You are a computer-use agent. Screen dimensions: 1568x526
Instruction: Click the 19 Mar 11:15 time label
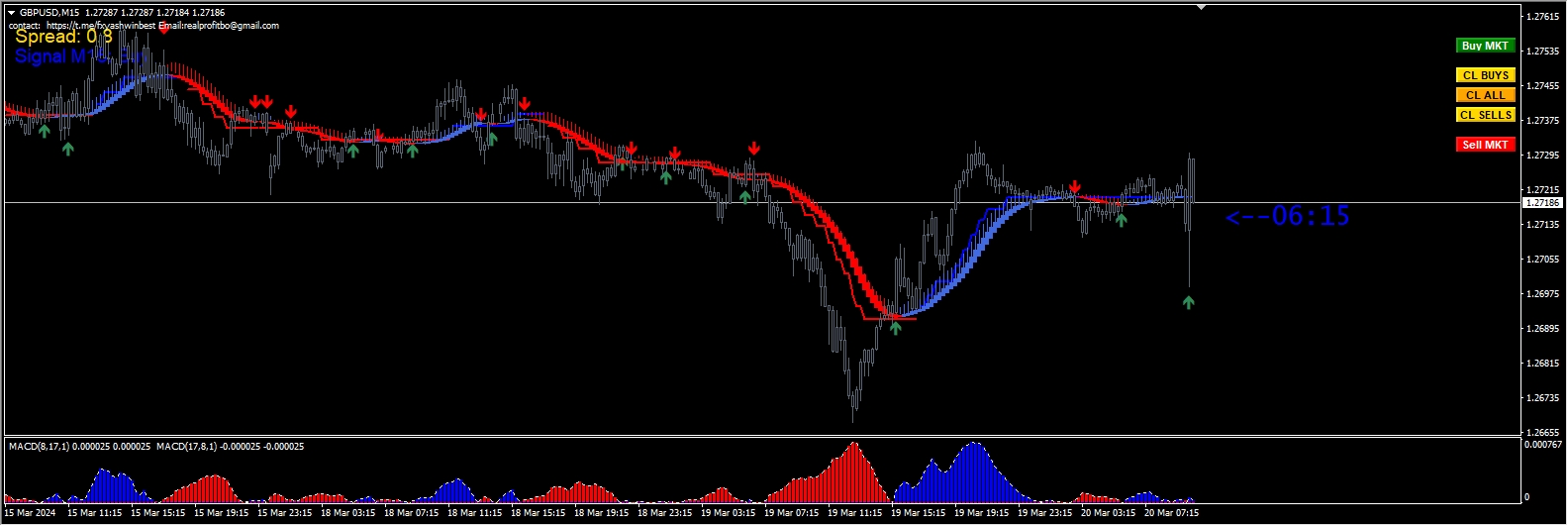pos(854,513)
